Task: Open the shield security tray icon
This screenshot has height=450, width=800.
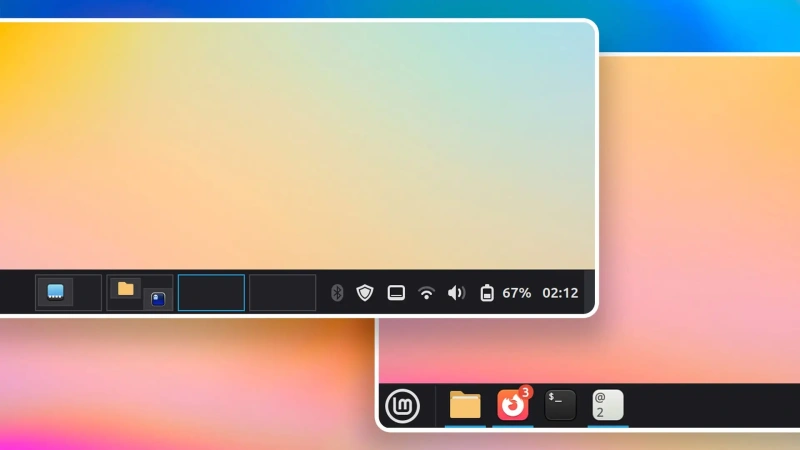Action: click(365, 293)
